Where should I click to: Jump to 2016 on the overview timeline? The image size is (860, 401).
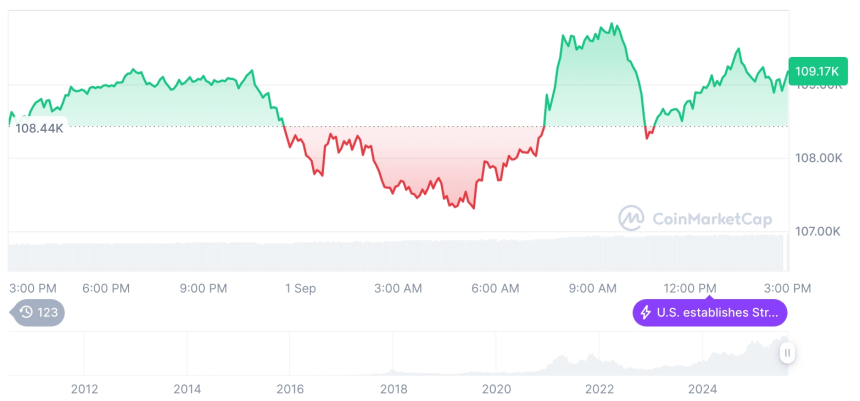click(x=290, y=388)
